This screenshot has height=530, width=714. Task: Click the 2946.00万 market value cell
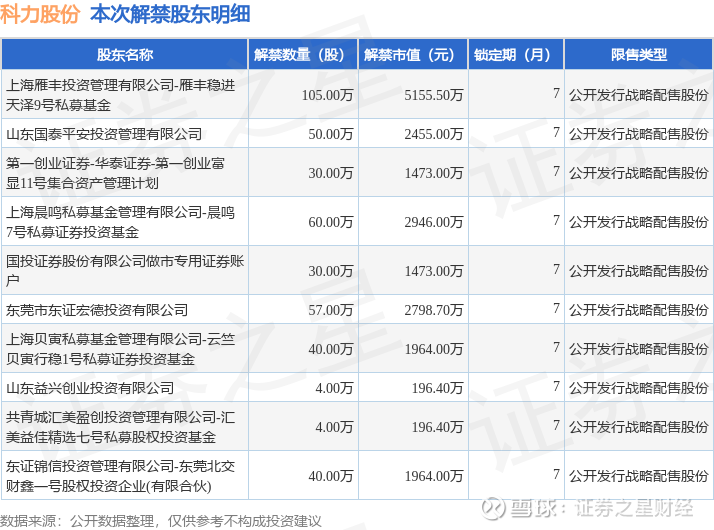[434, 222]
